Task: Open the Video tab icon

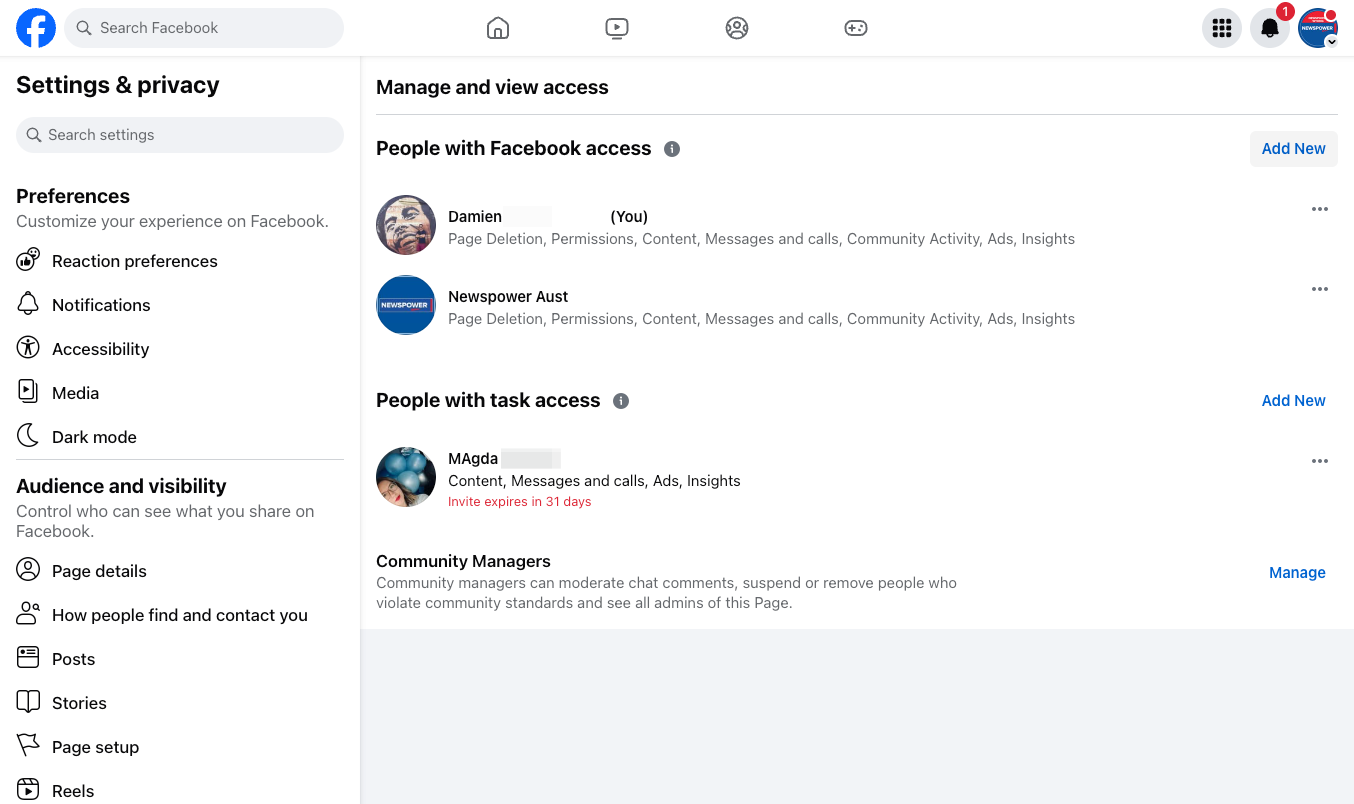Action: coord(617,28)
